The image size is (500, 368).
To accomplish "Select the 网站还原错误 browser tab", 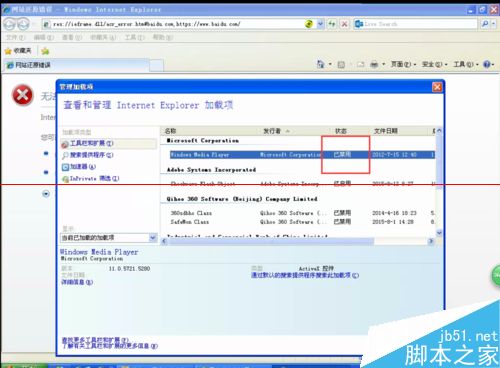I will [77, 65].
